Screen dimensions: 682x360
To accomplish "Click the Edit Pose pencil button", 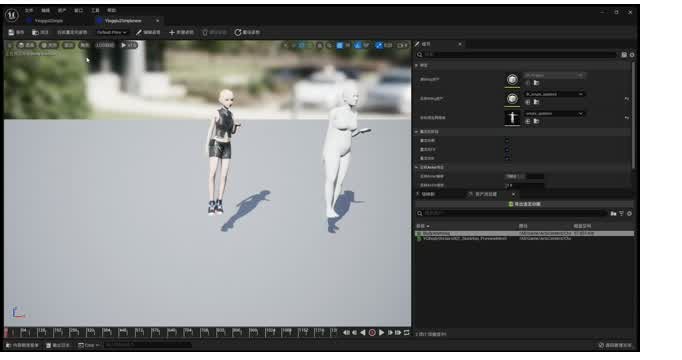I will (148, 32).
